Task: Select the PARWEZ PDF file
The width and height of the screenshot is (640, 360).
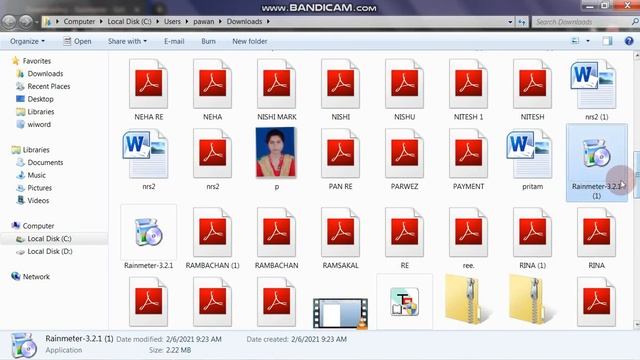Action: coord(404,160)
